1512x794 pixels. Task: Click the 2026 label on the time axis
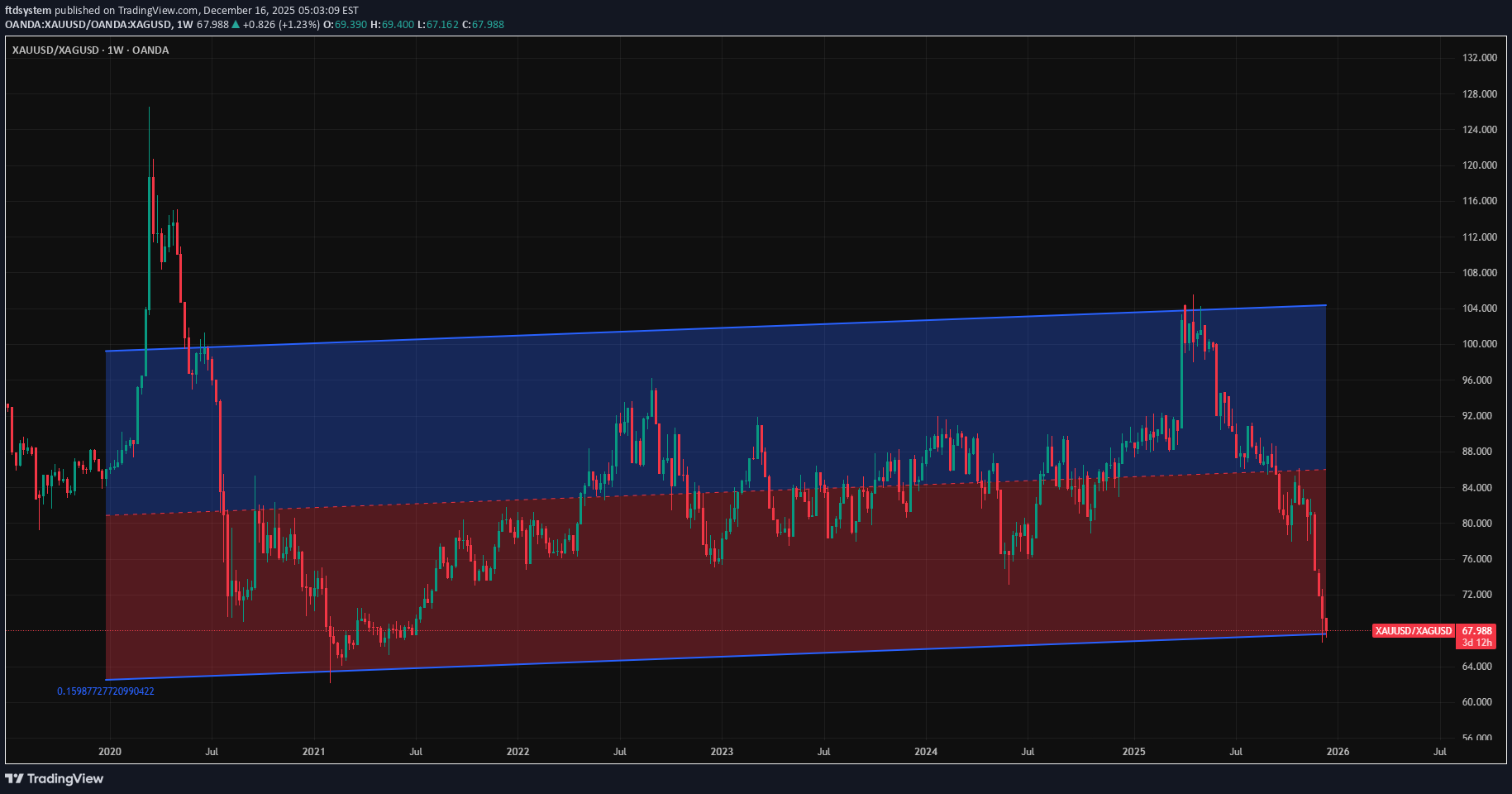coord(1338,752)
